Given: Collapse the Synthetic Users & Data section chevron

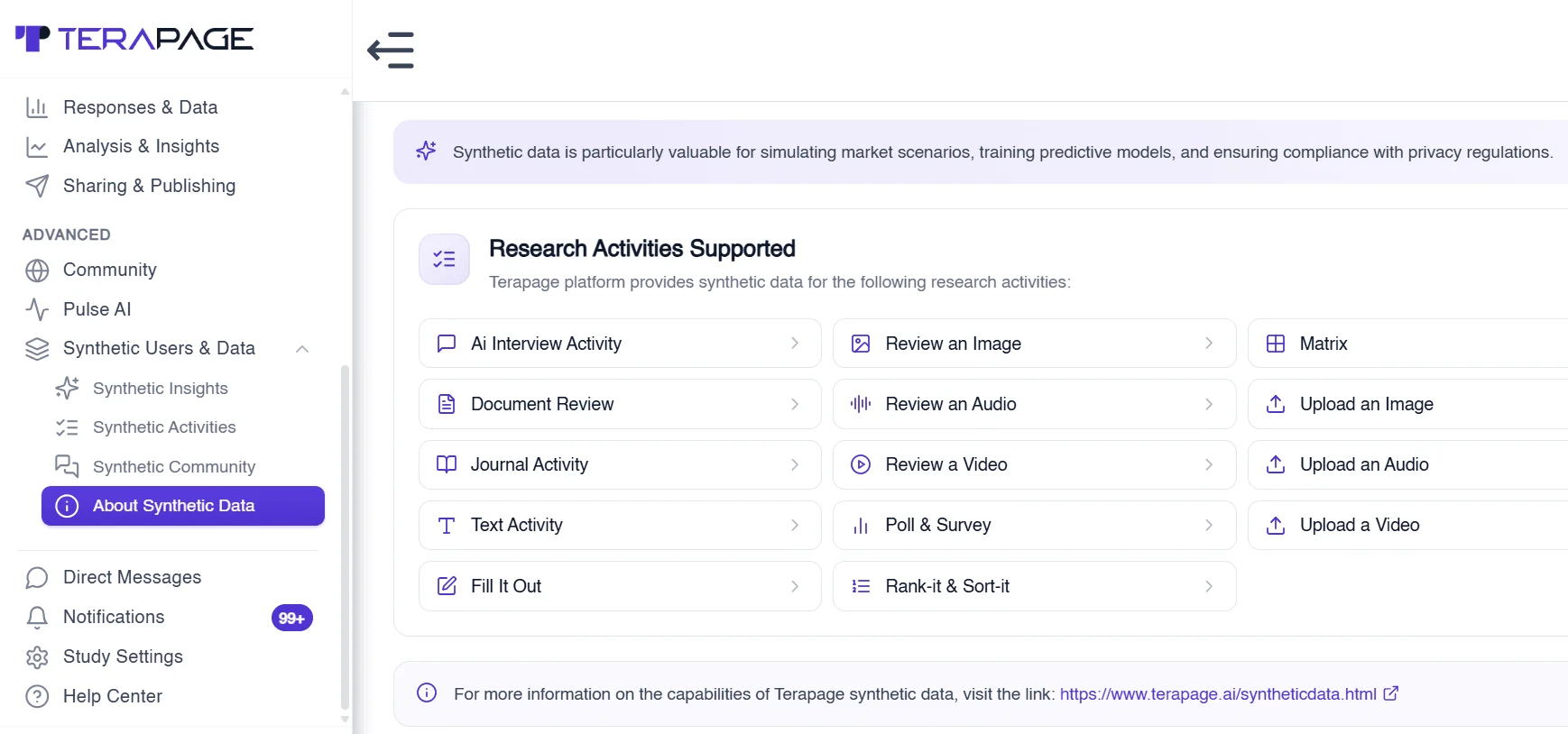Looking at the screenshot, I should click(302, 349).
